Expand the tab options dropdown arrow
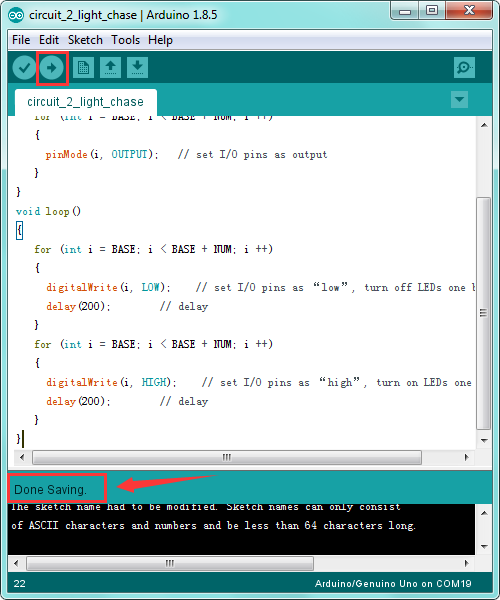500x600 pixels. [x=459, y=99]
